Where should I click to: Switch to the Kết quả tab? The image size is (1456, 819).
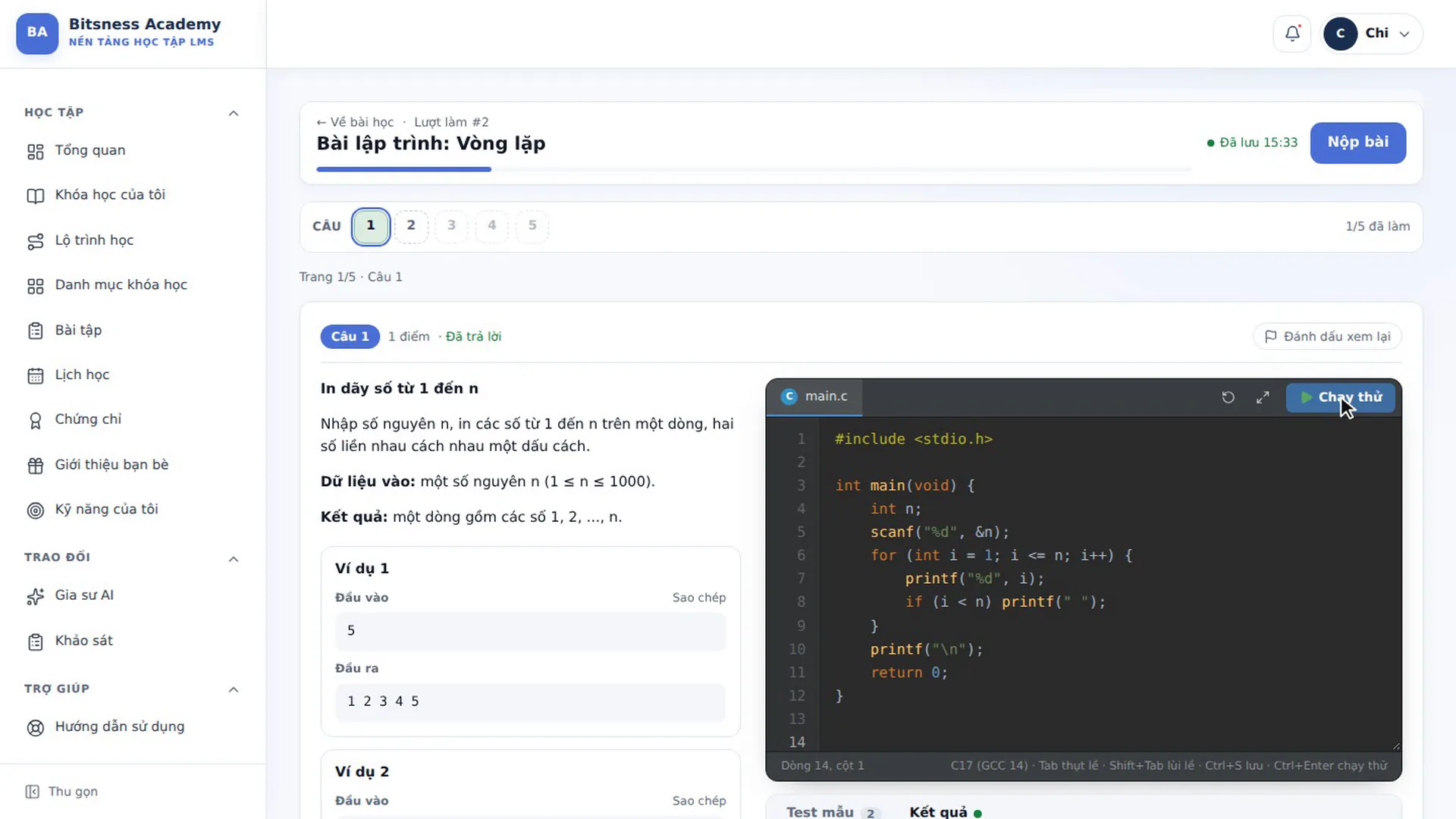click(946, 812)
